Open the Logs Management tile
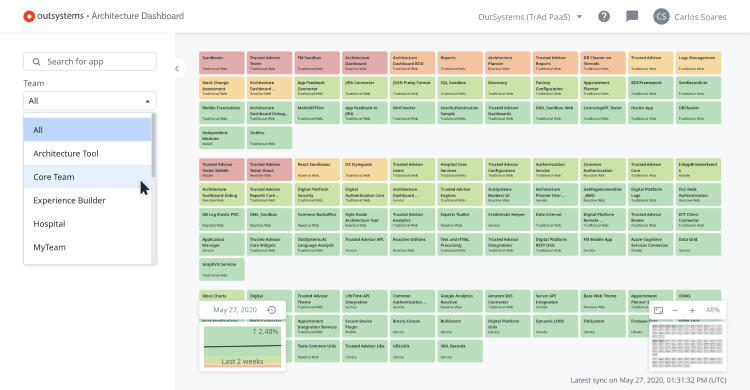Viewport: 750px width, 390px height. (698, 63)
